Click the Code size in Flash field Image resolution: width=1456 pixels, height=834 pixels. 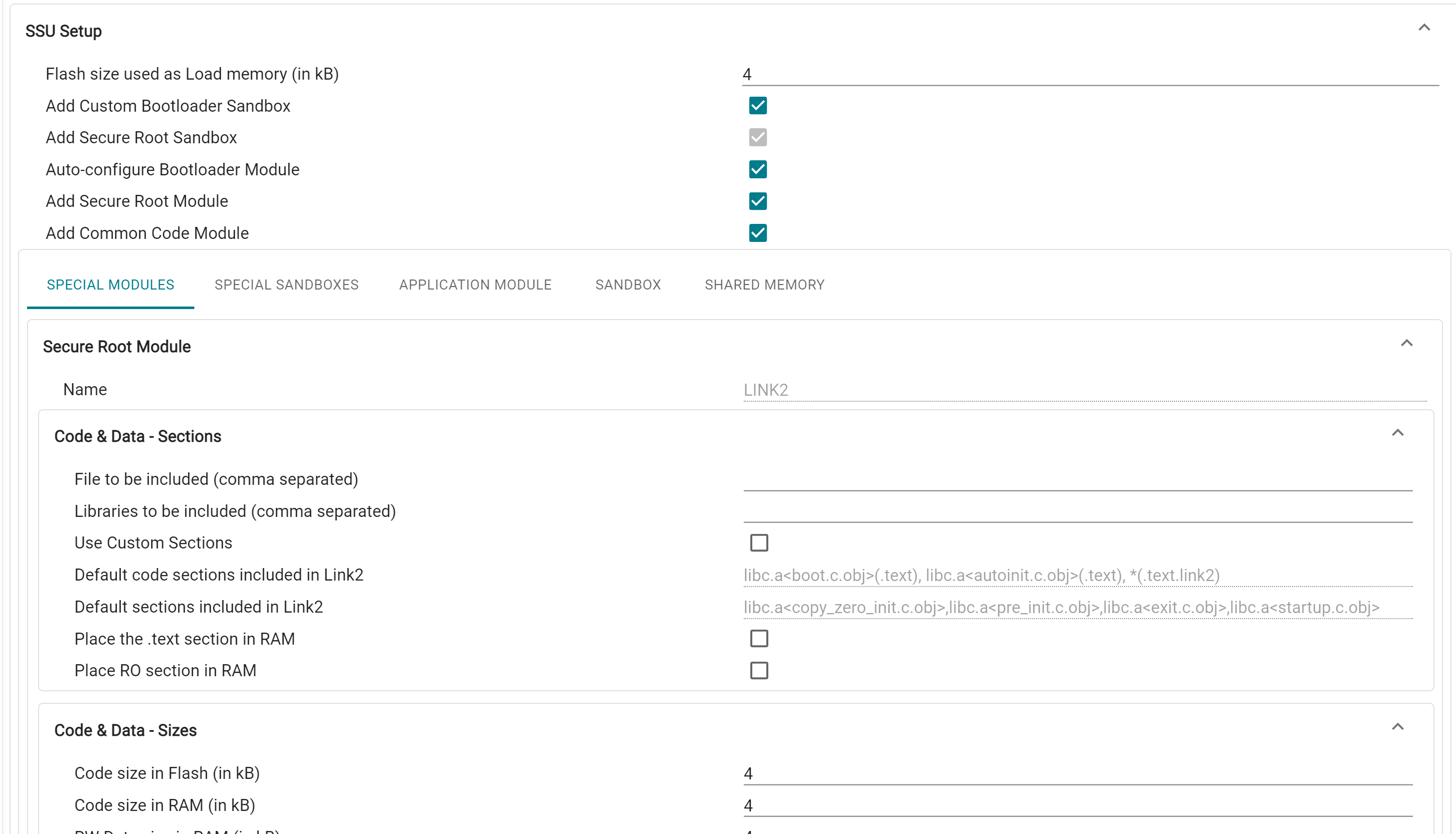click(x=1077, y=773)
